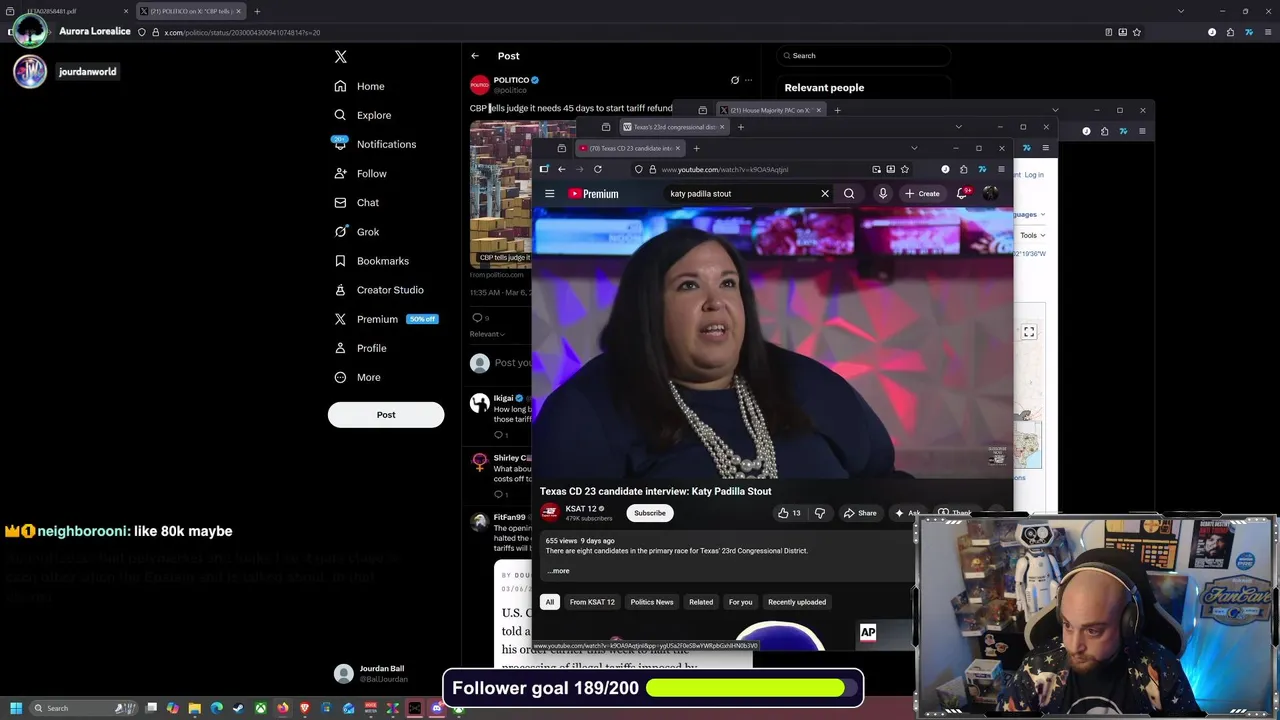Share the YouTube video

pos(860,513)
